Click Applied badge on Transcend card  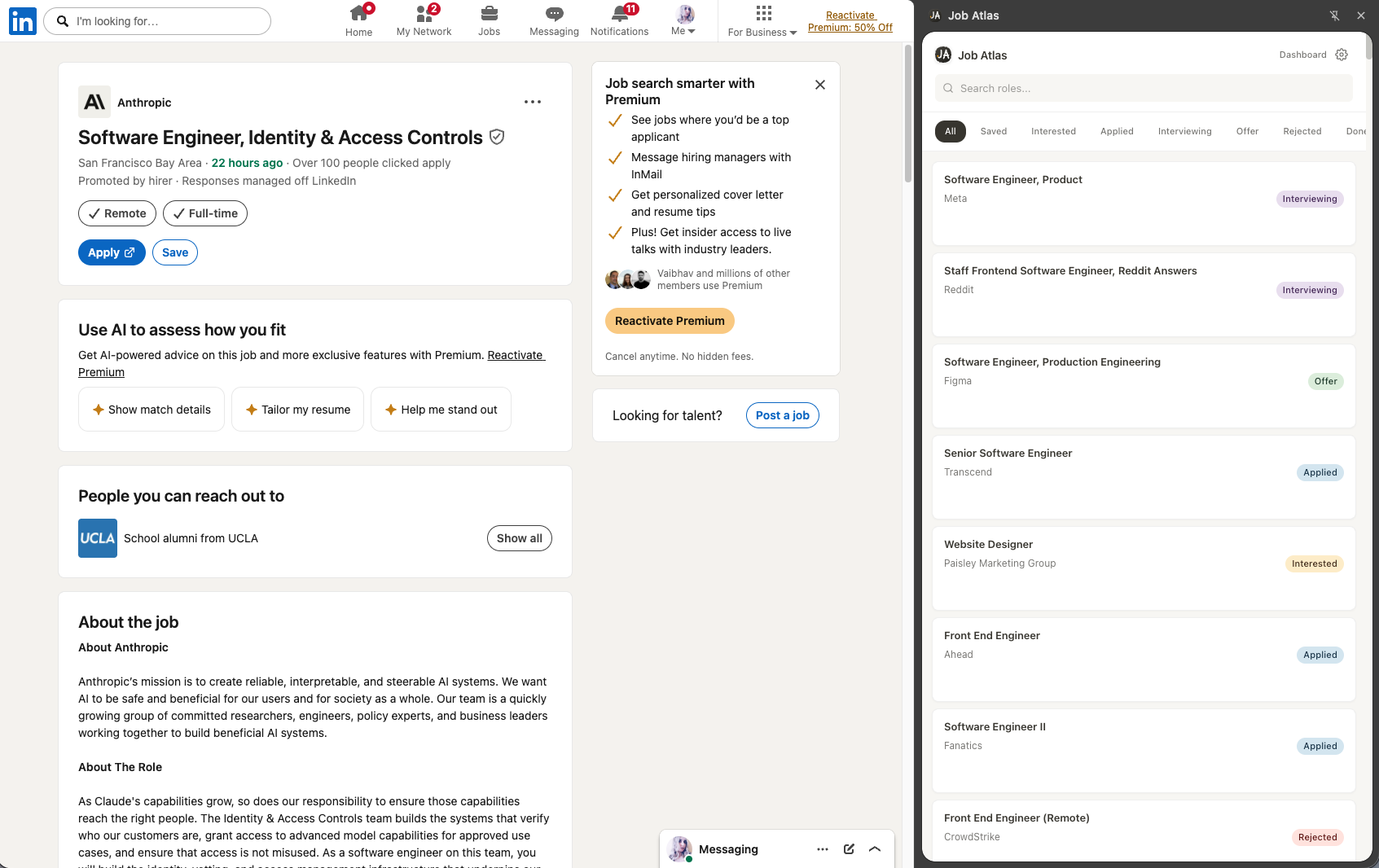[x=1320, y=472]
